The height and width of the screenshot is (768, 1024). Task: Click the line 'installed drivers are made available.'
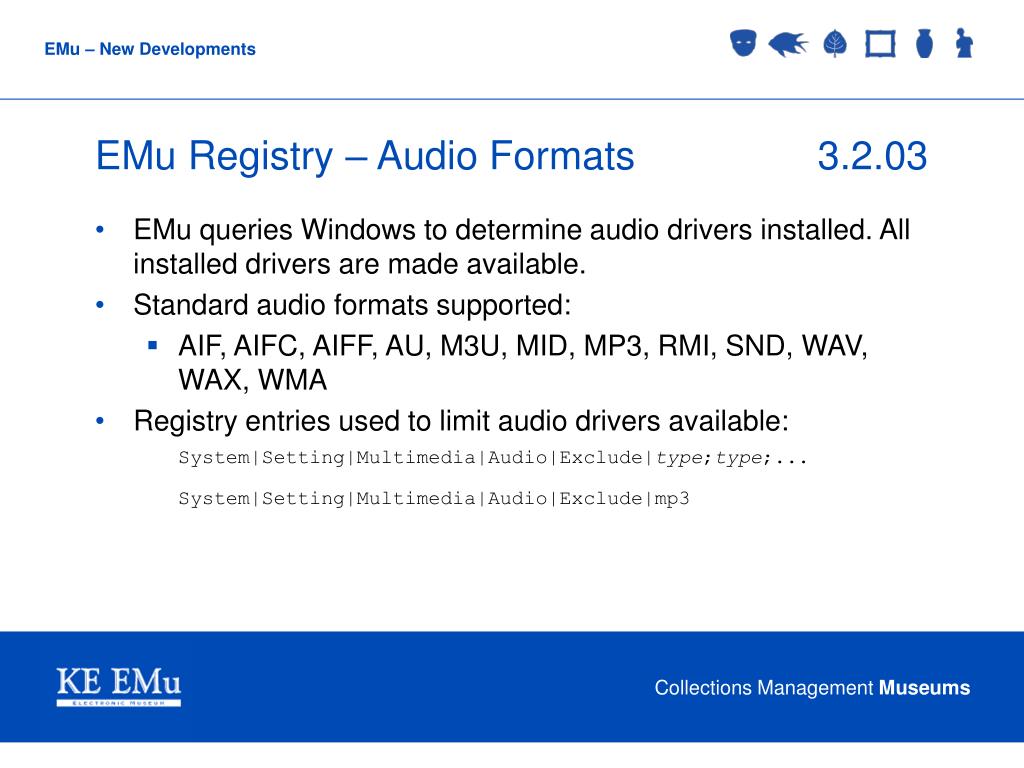tap(359, 264)
